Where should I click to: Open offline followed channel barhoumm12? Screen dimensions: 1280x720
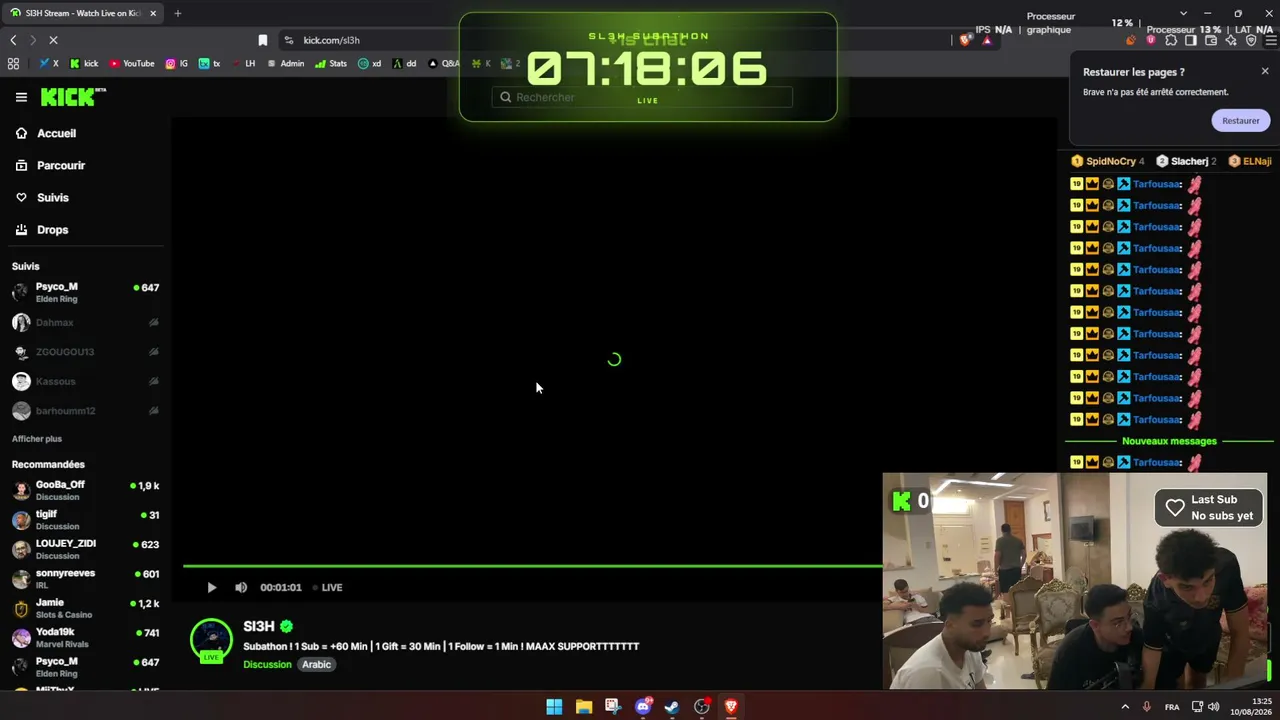85,411
